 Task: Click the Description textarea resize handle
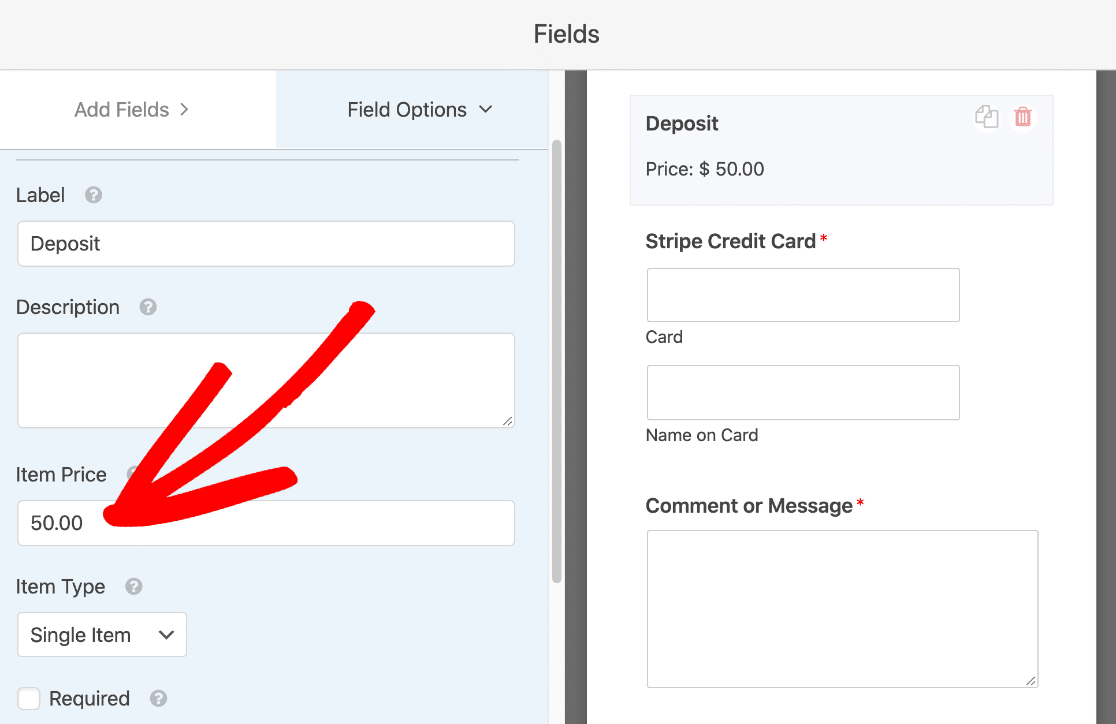(x=507, y=421)
